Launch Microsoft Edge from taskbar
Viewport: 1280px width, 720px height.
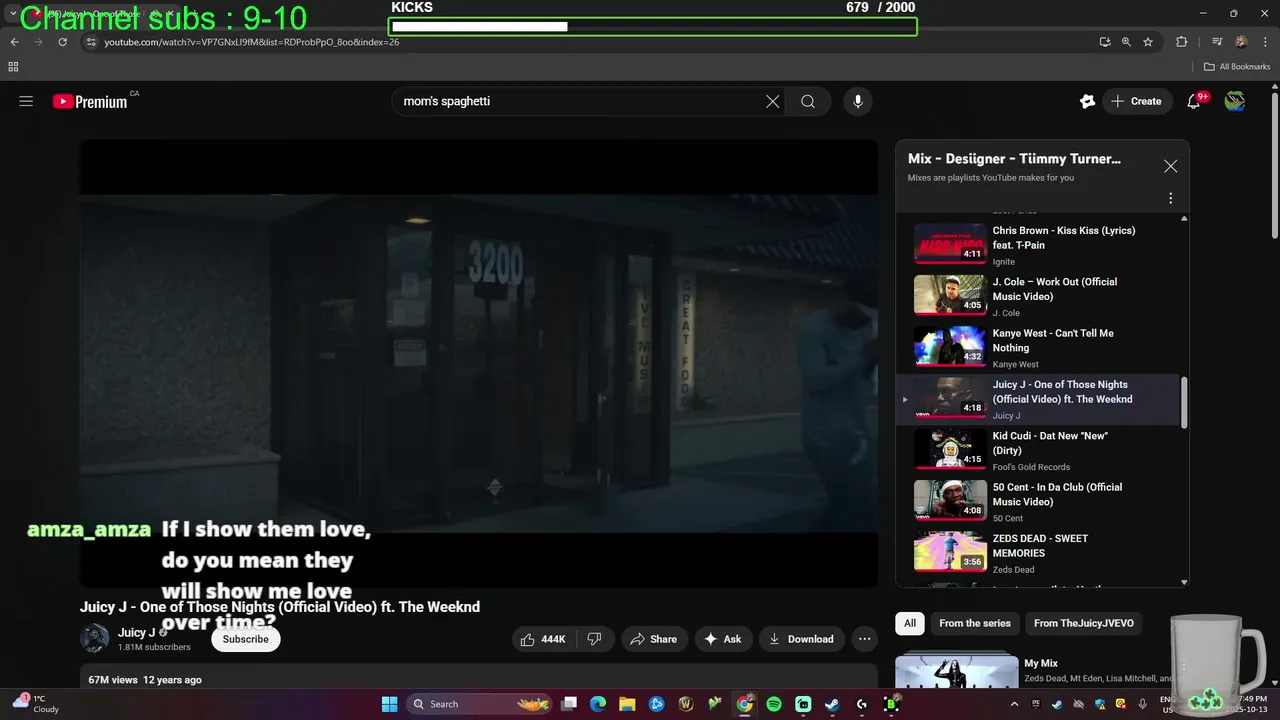click(598, 704)
